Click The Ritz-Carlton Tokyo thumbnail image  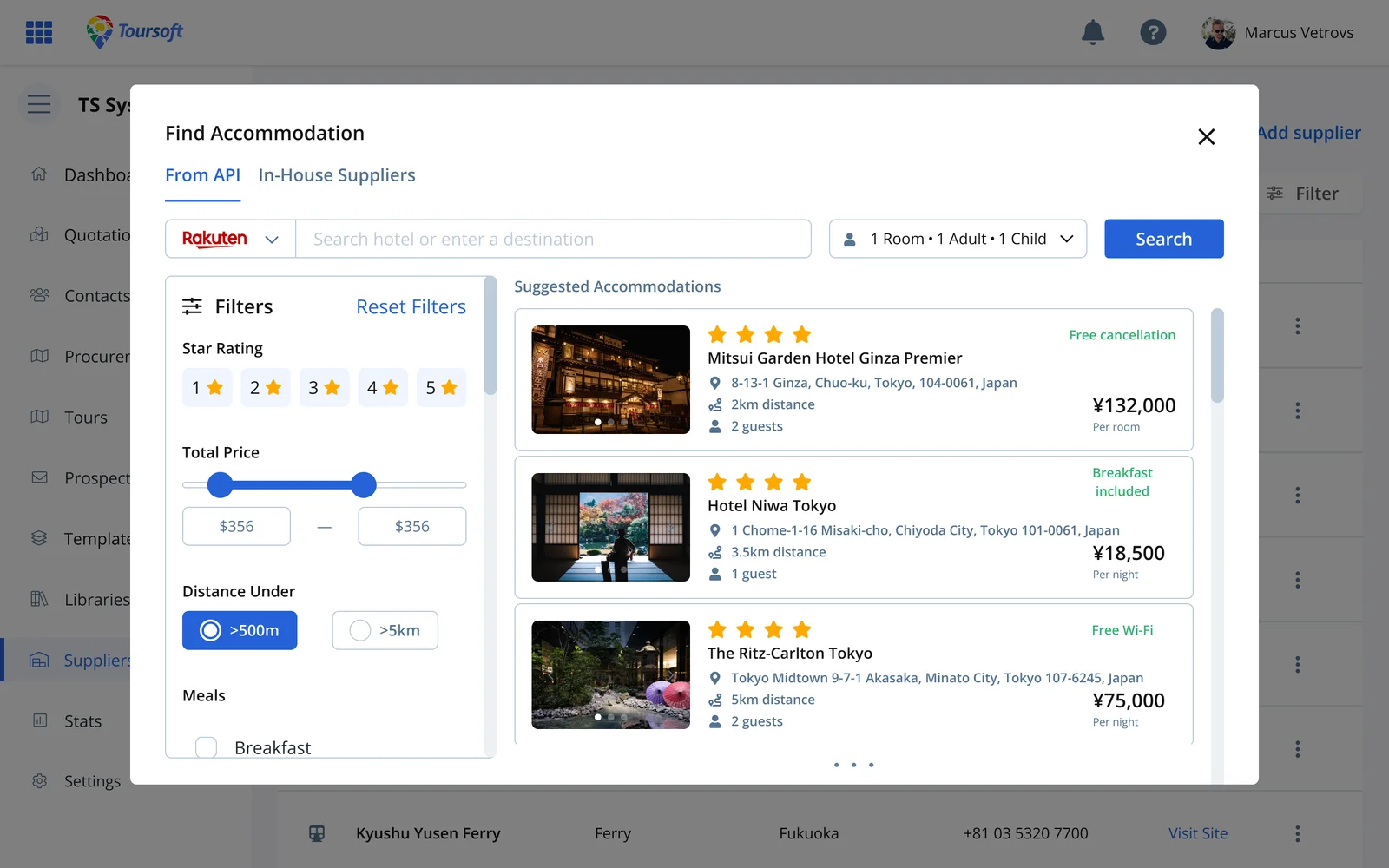click(610, 674)
